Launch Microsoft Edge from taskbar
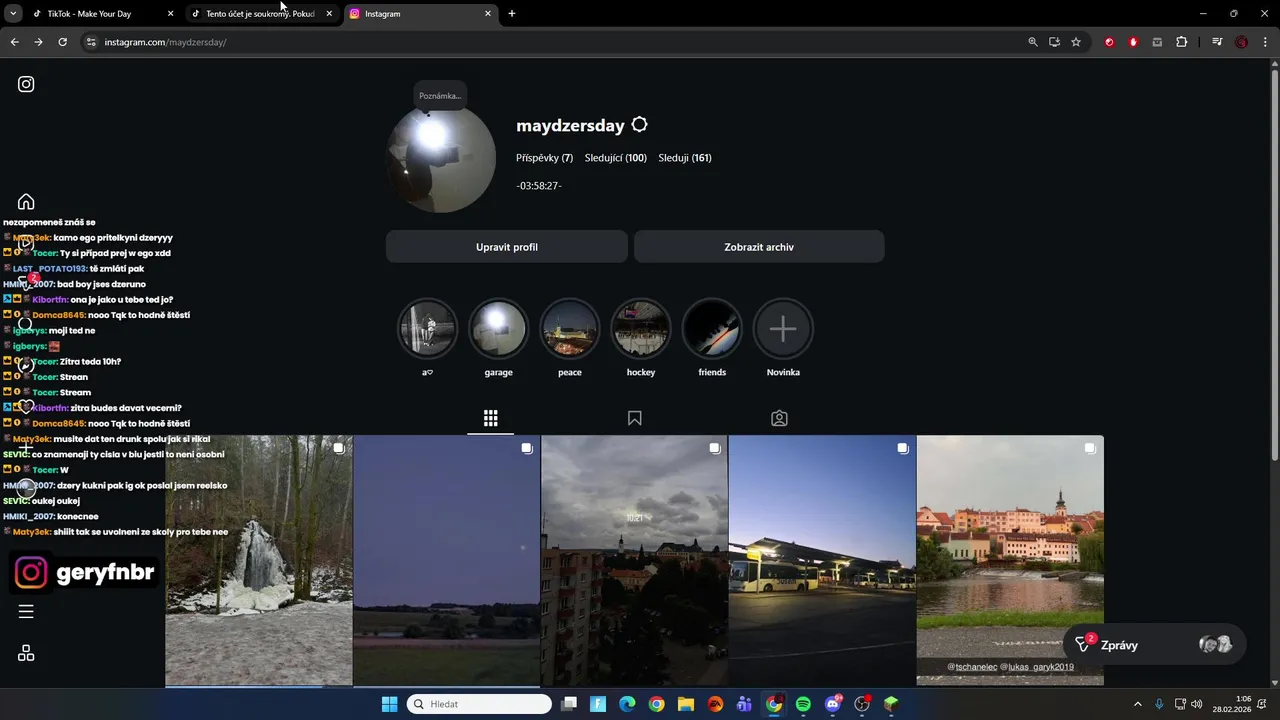This screenshot has height=720, width=1280. tap(627, 704)
